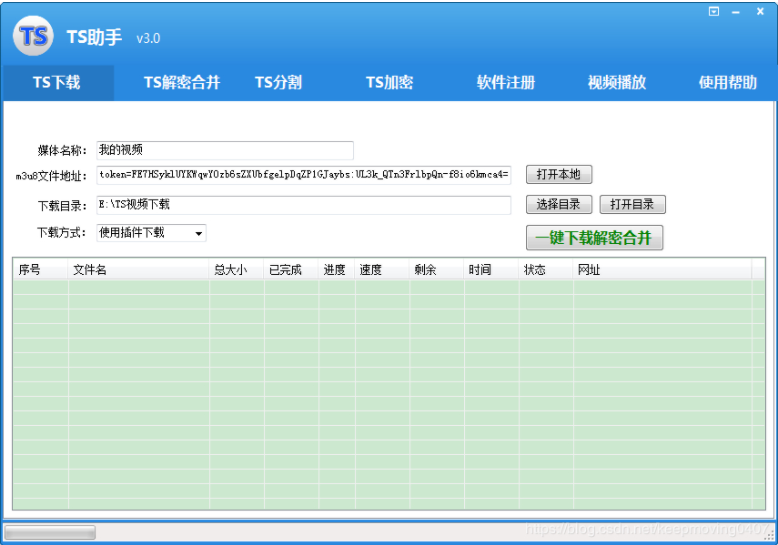The width and height of the screenshot is (778, 545).
Task: Open the TS解密合并 tab
Action: click(x=181, y=83)
